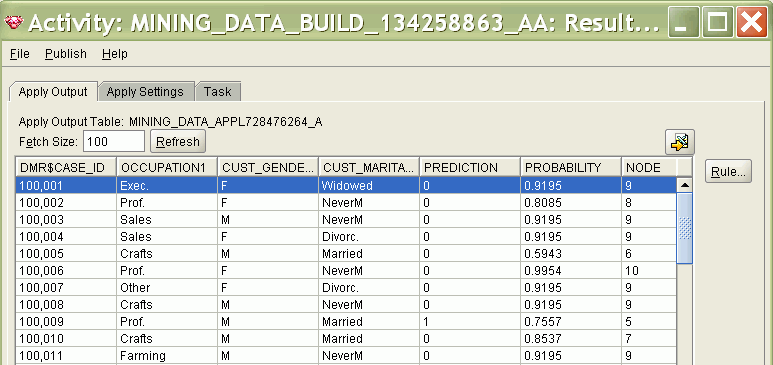Select case ID cell 100,005
This screenshot has height=365, width=773.
(66, 254)
